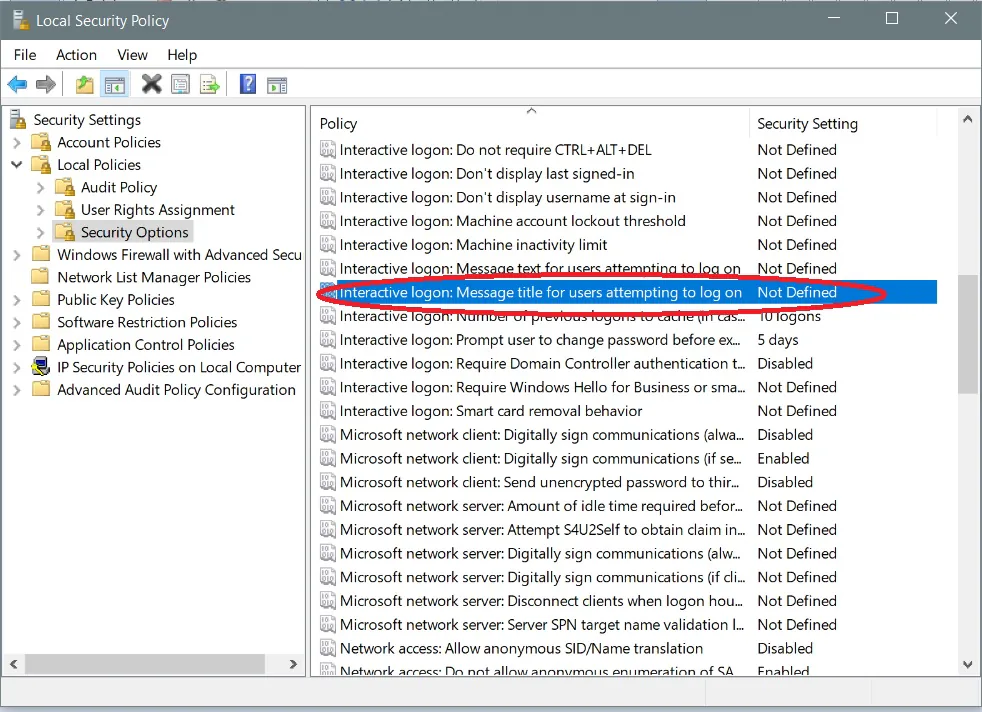This screenshot has height=712, width=982.
Task: Select the Security Options tree item
Action: tap(134, 232)
